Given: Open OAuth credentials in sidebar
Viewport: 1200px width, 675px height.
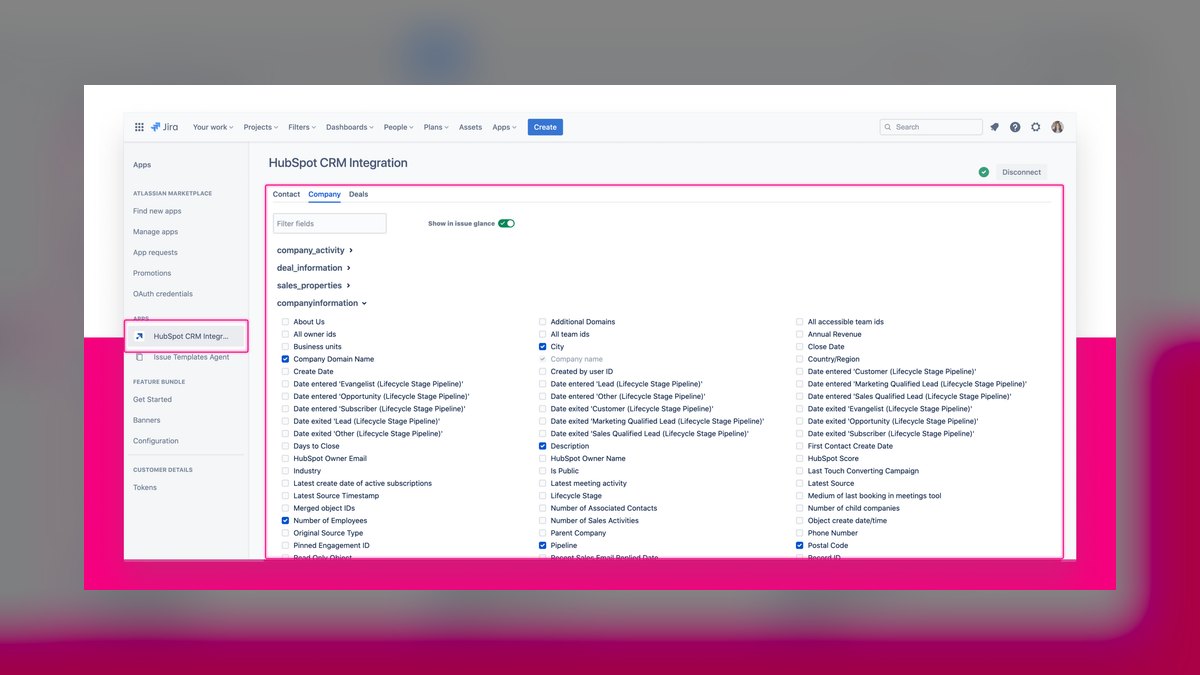Looking at the screenshot, I should [x=163, y=294].
